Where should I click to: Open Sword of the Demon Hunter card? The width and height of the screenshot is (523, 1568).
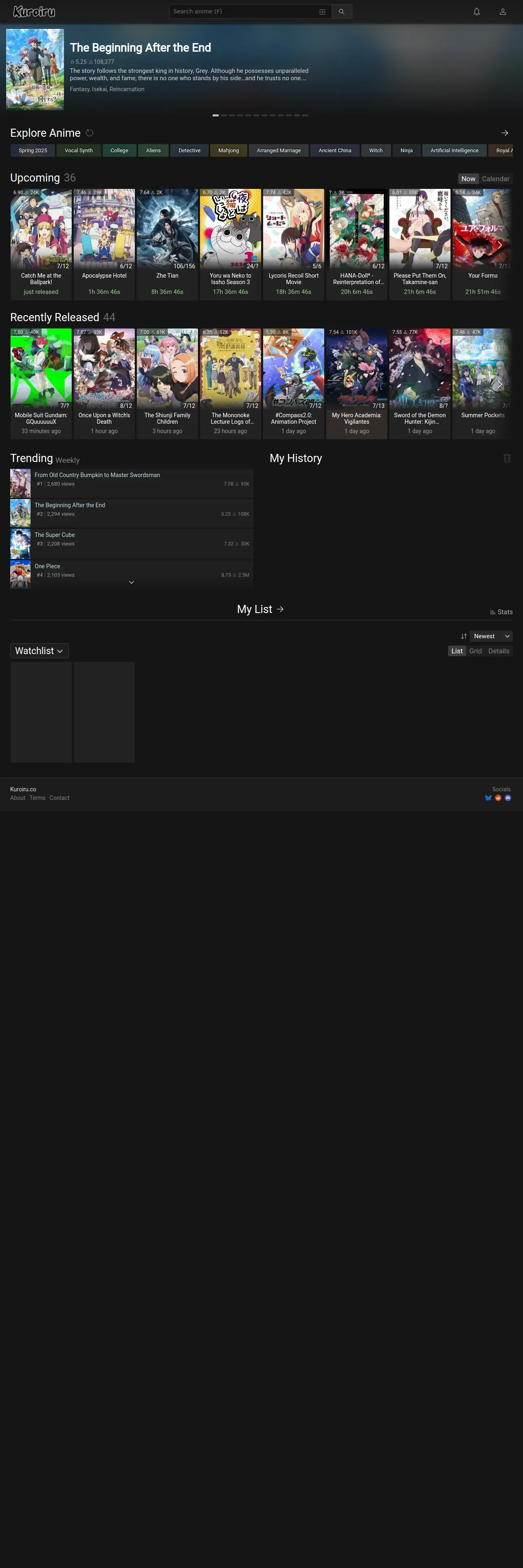click(x=420, y=383)
